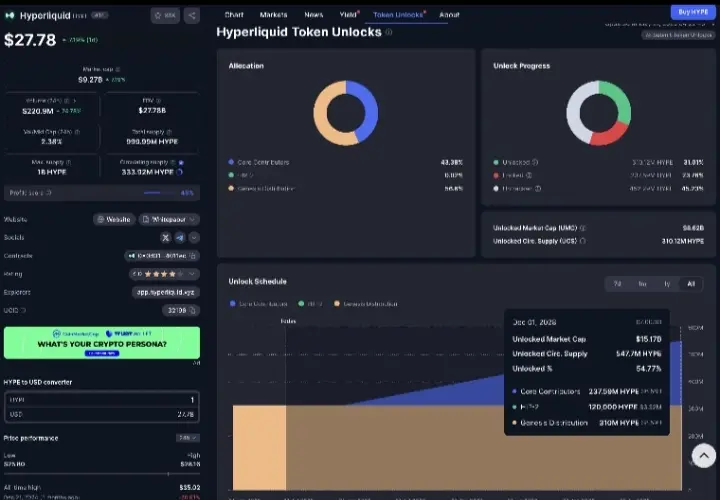The height and width of the screenshot is (500, 720).
Task: Click info icon beside Unlocked Market Cap (UMC)
Action: [x=583, y=228]
